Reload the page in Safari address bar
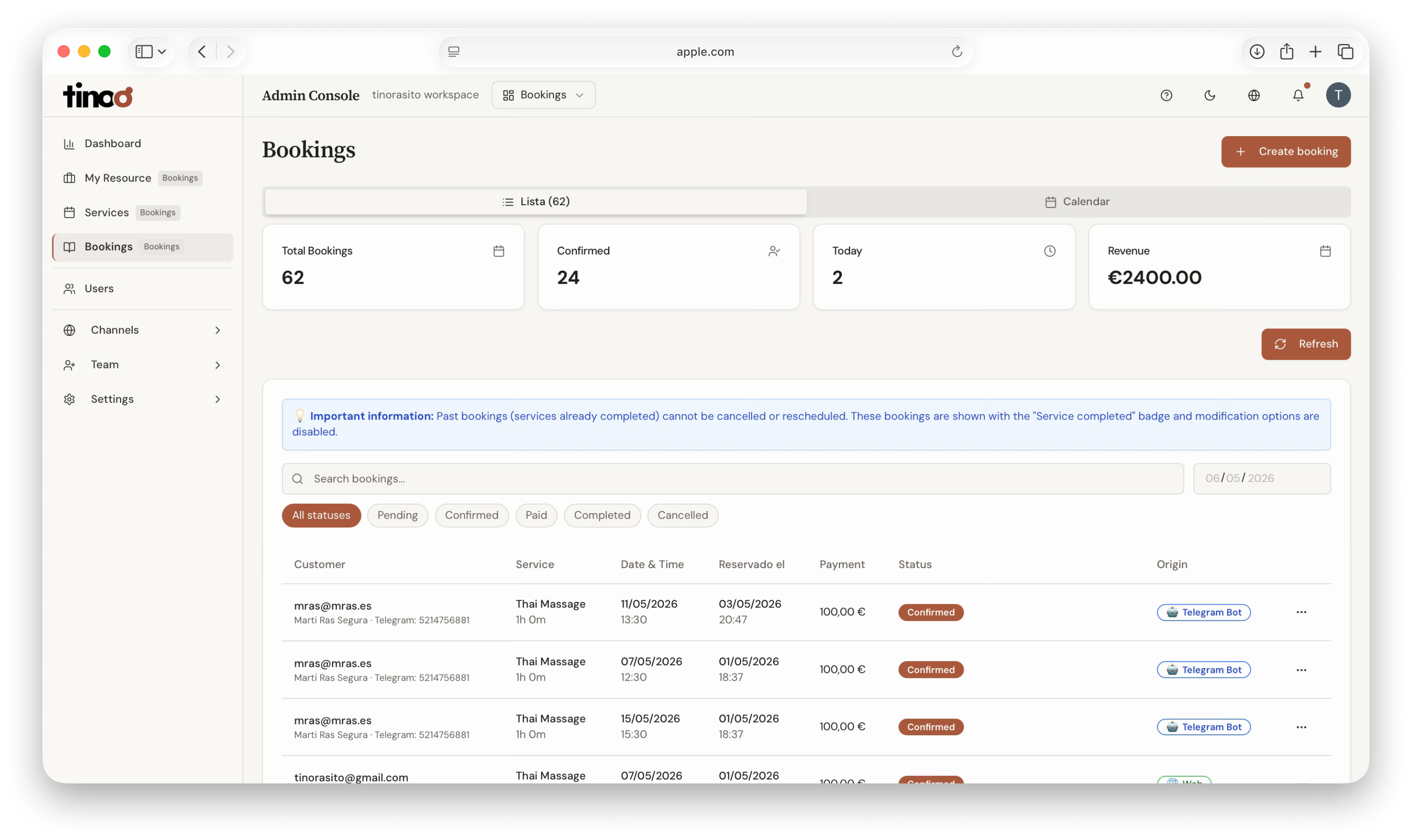The height and width of the screenshot is (840, 1412). tap(957, 52)
